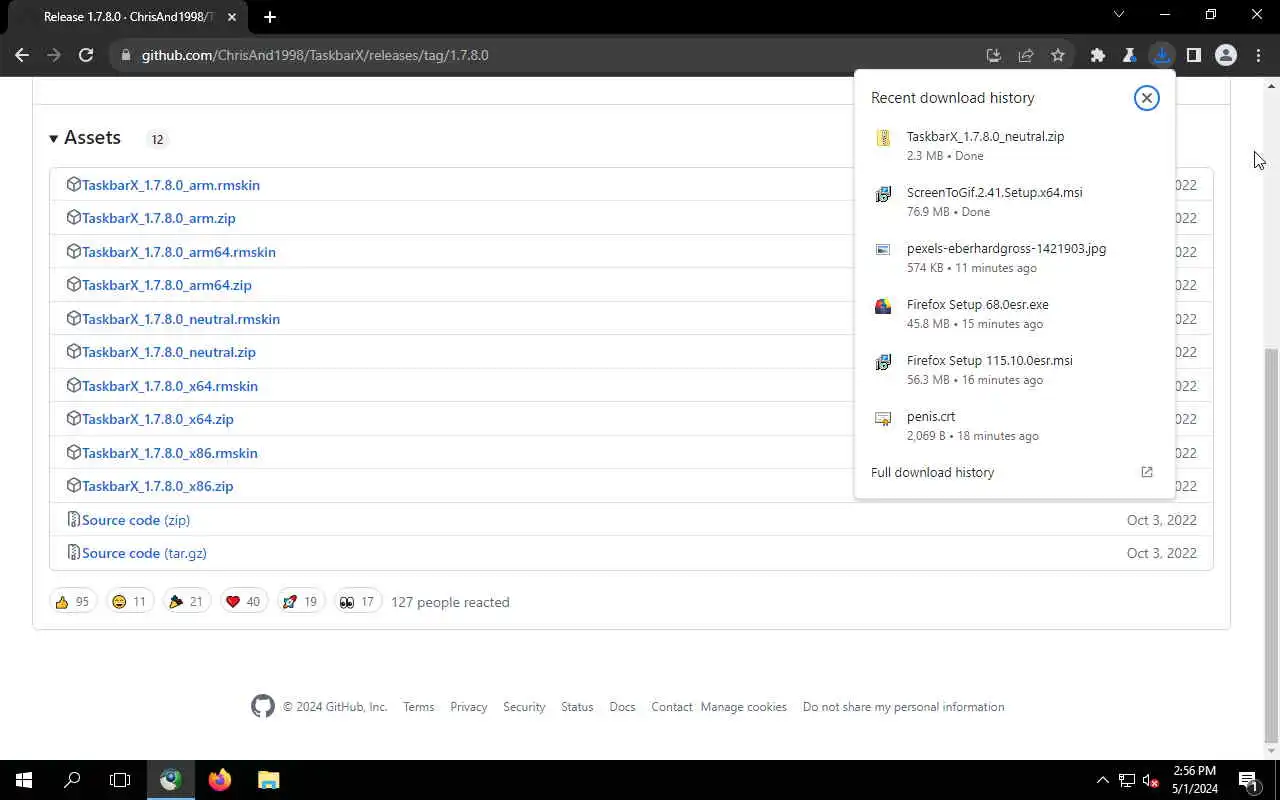The height and width of the screenshot is (800, 1280).
Task: Open Task View on taskbar
Action: [x=120, y=780]
